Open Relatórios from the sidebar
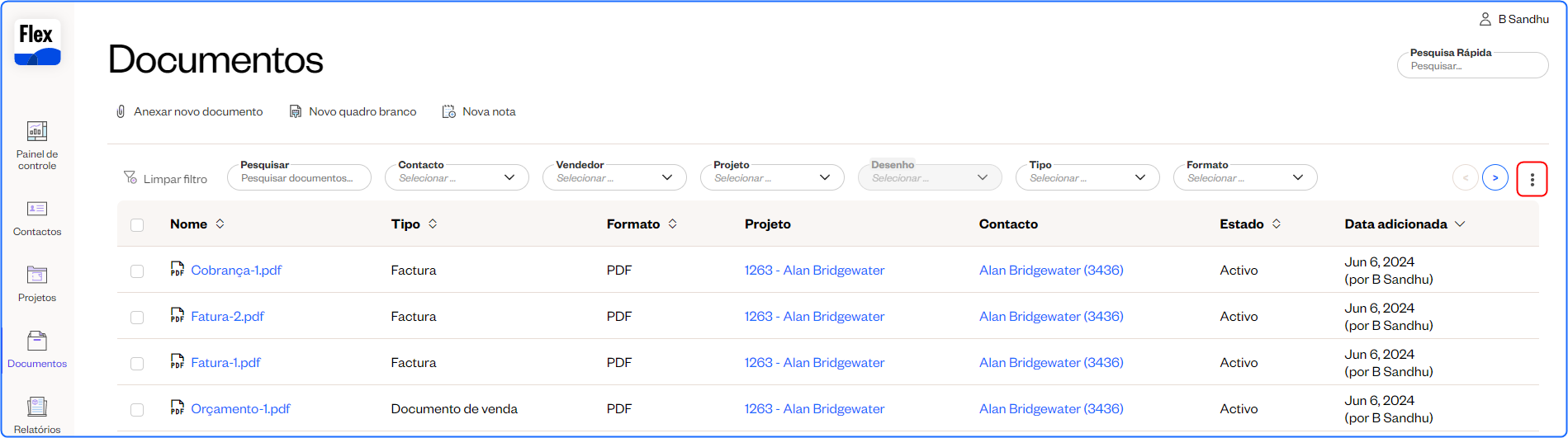This screenshot has width=1568, height=438. tap(37, 415)
